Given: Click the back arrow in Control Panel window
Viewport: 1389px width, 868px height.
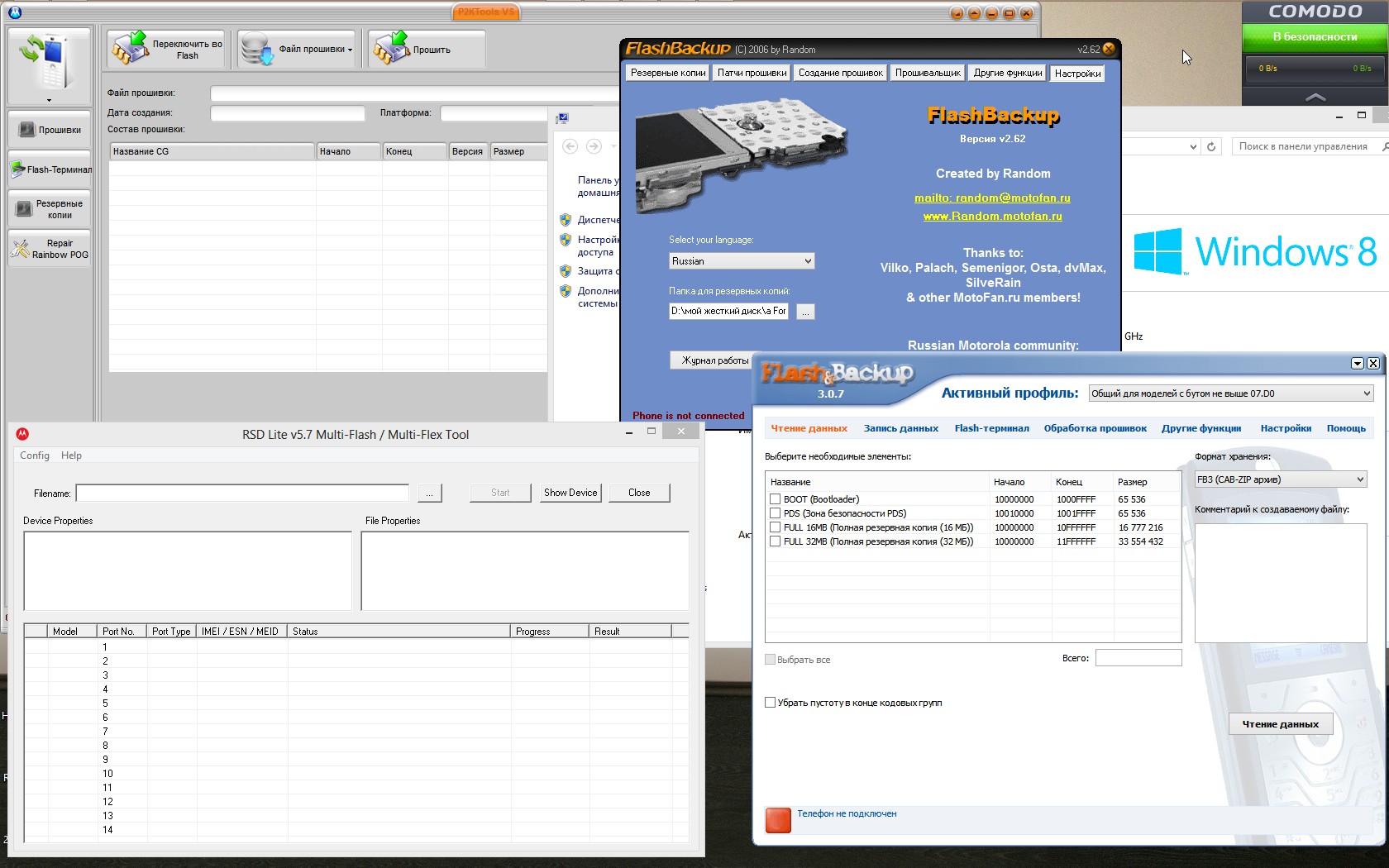Looking at the screenshot, I should 570,146.
